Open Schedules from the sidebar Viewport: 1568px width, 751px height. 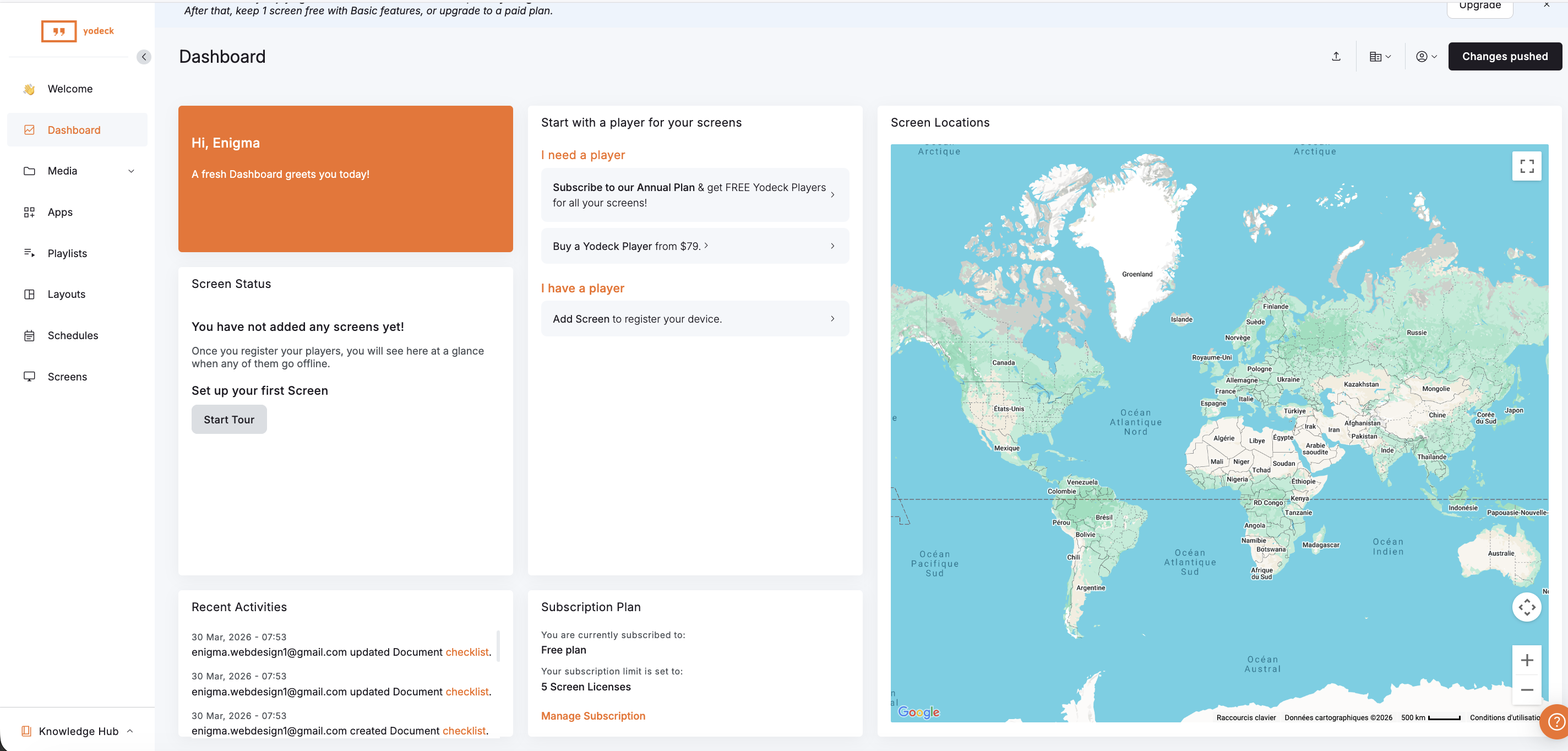[73, 335]
